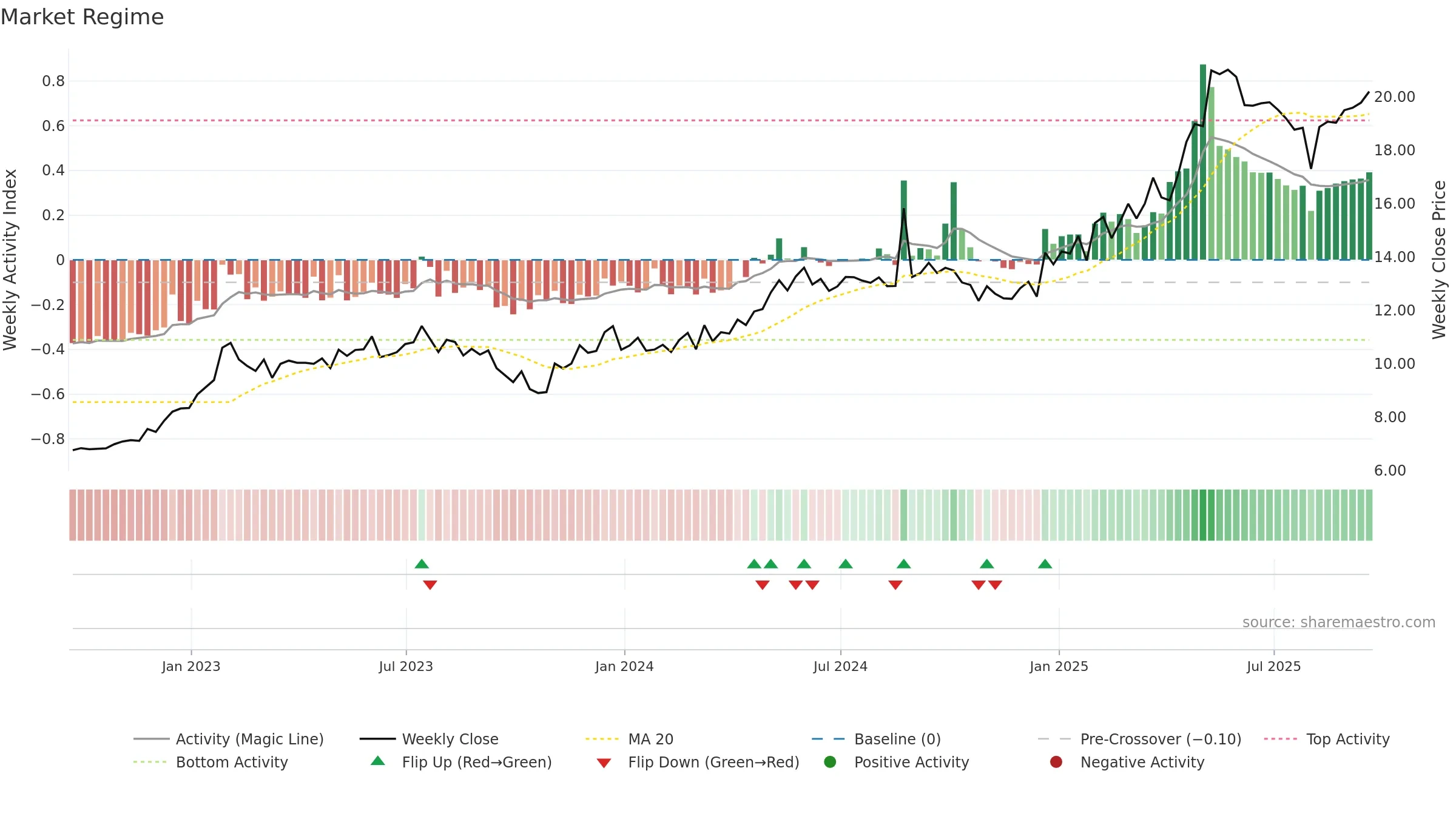
Task: Click the MA 20 legend entry
Action: pos(630,739)
